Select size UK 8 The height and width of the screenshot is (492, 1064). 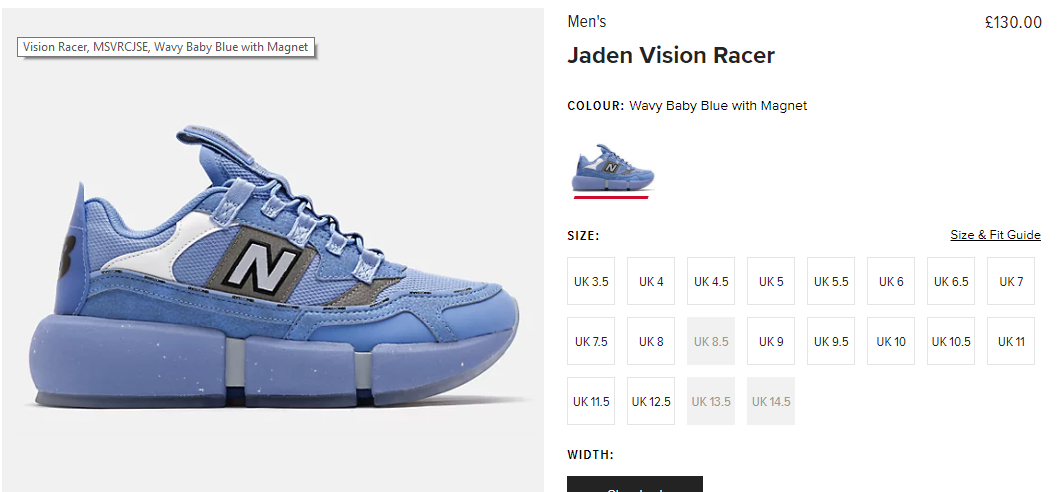[x=651, y=341]
